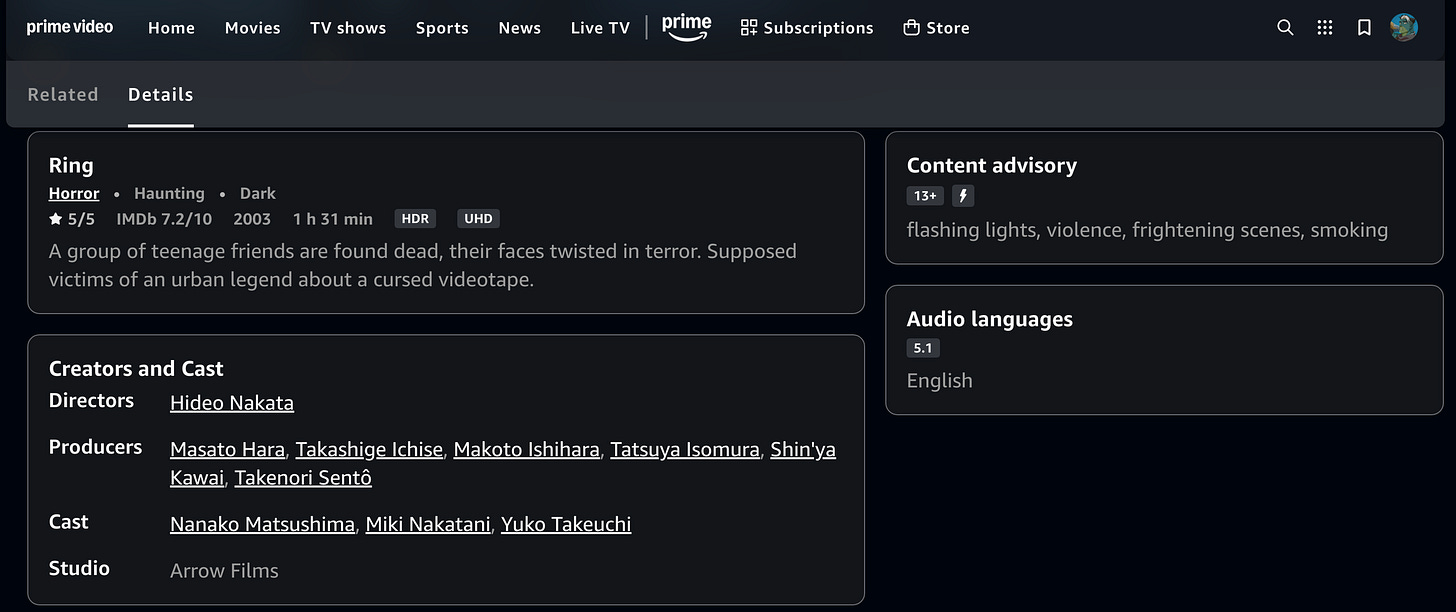The height and width of the screenshot is (612, 1456).
Task: Open cast member Yuko Takeuchi link
Action: [566, 524]
